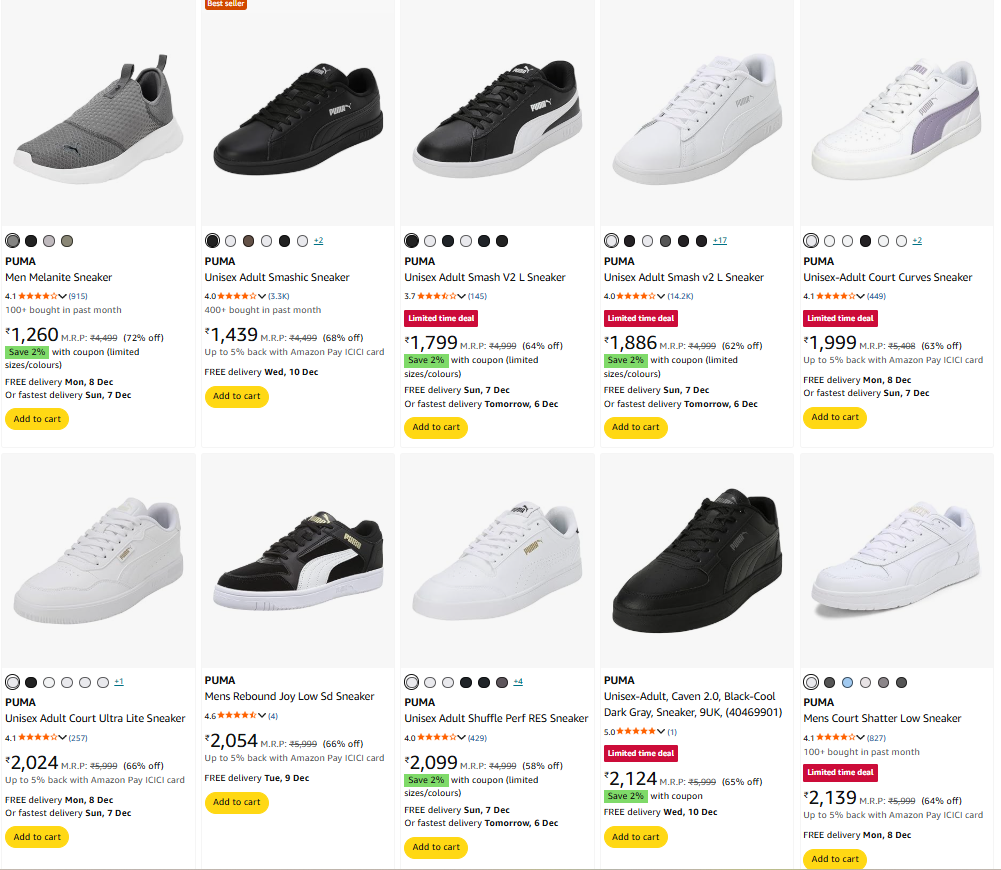The height and width of the screenshot is (870, 1001).
Task: Expand +4 colors on Shuffle Perf RES
Action: (x=518, y=682)
